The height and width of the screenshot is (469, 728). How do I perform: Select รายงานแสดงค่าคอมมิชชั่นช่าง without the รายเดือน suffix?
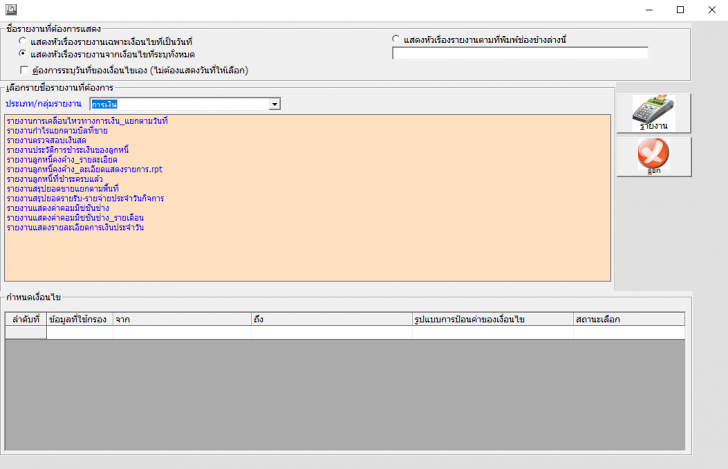coord(58,208)
